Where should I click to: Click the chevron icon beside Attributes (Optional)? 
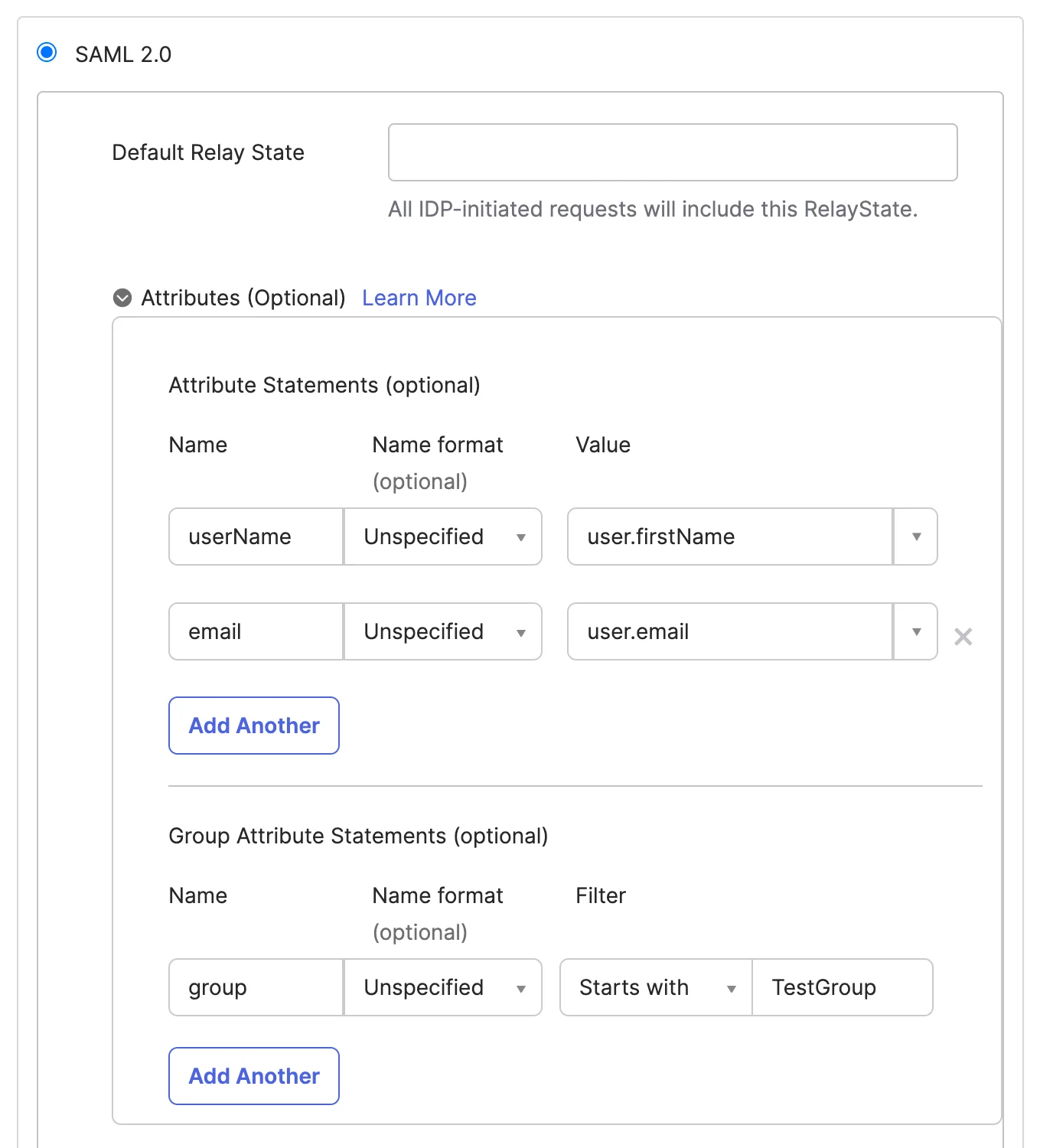point(122,298)
